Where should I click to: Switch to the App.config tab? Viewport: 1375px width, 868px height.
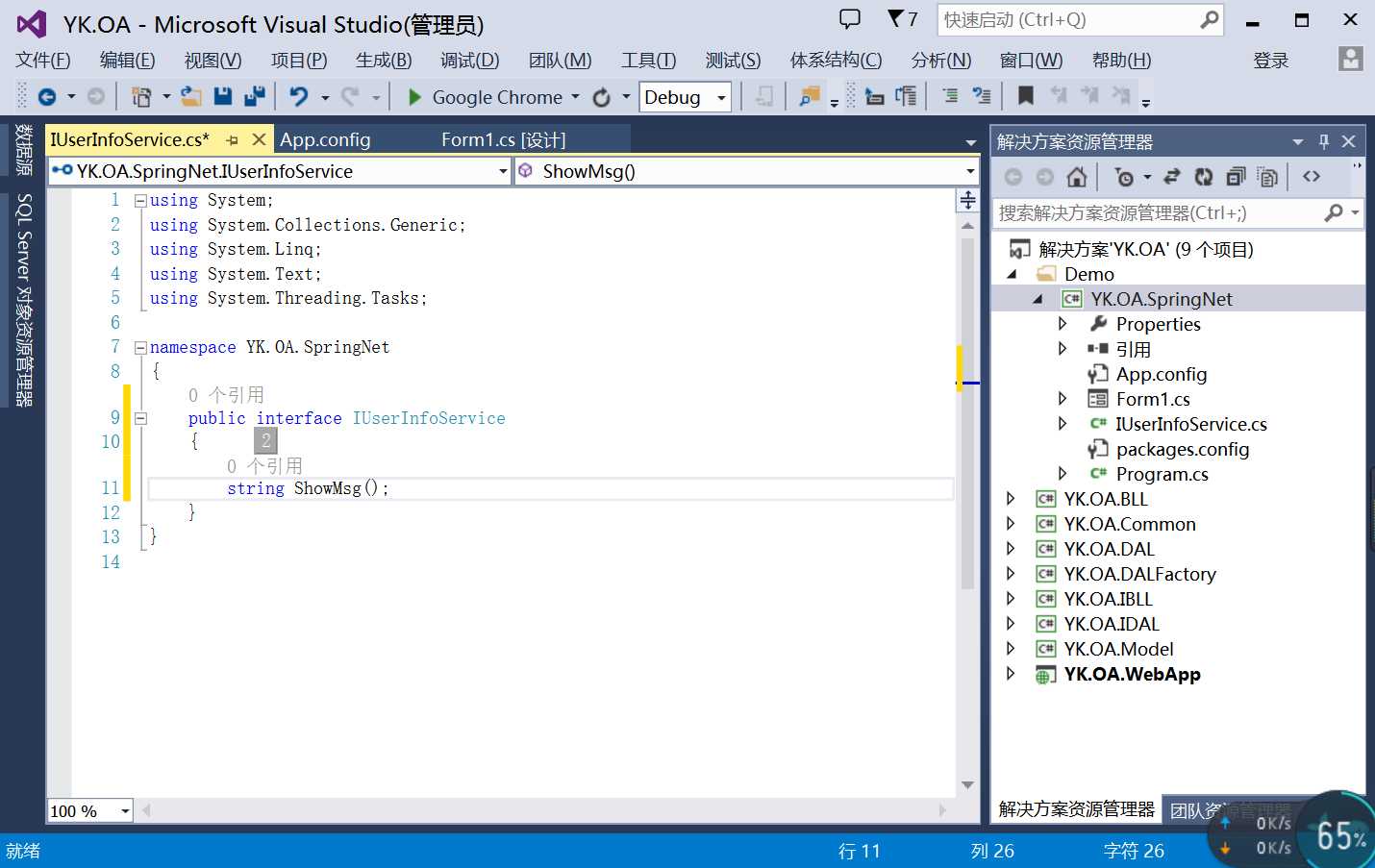pyautogui.click(x=325, y=140)
